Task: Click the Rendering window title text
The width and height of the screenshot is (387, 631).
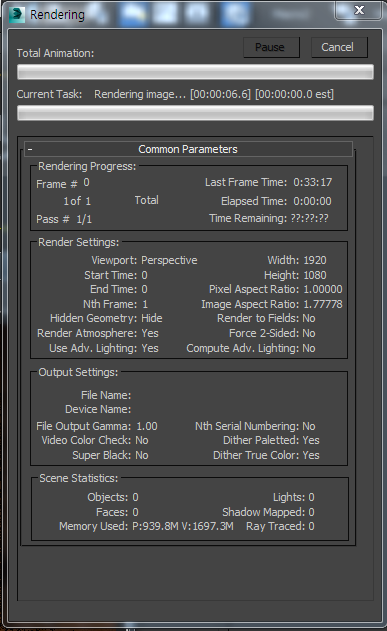Action: click(58, 15)
